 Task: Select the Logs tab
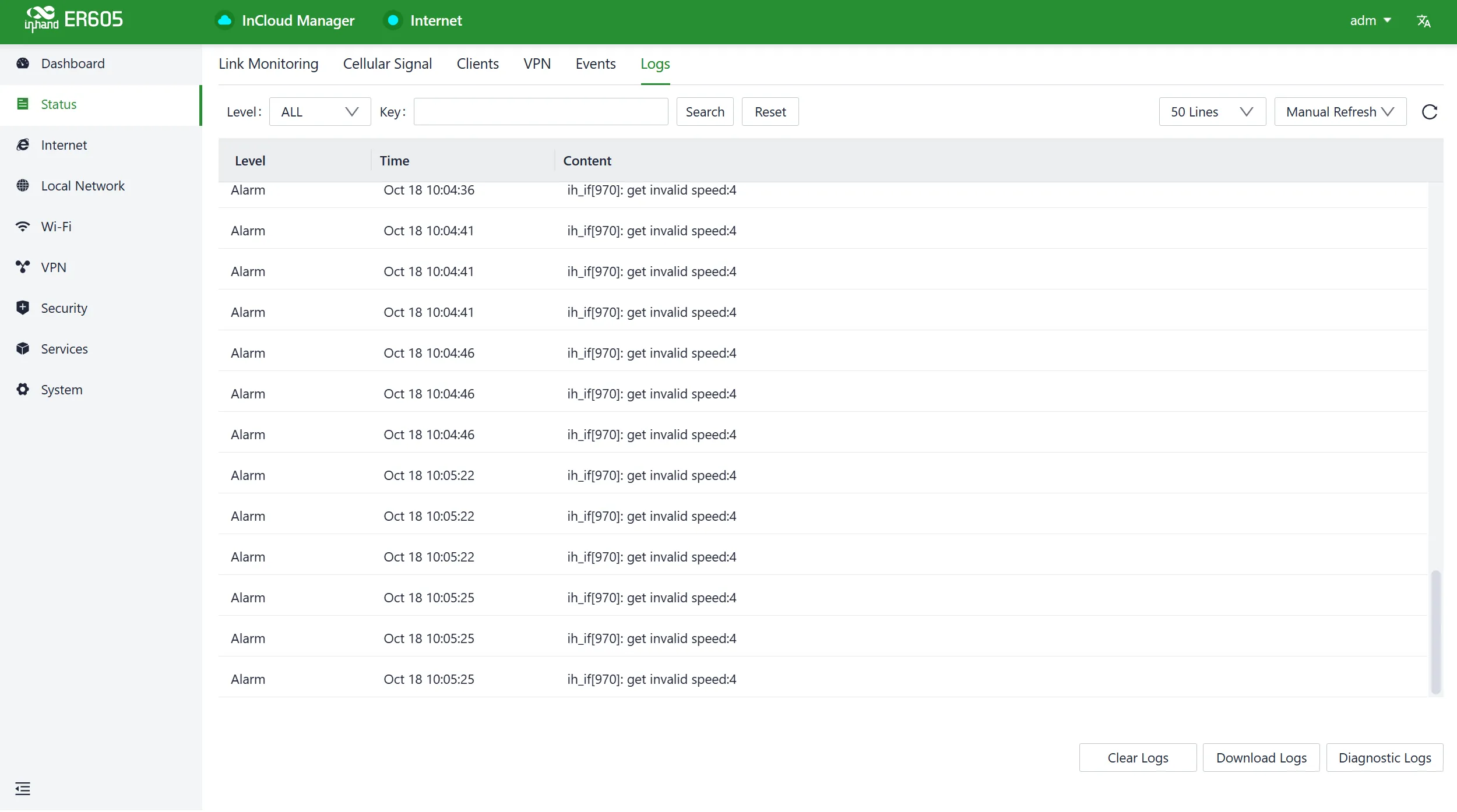tap(655, 64)
